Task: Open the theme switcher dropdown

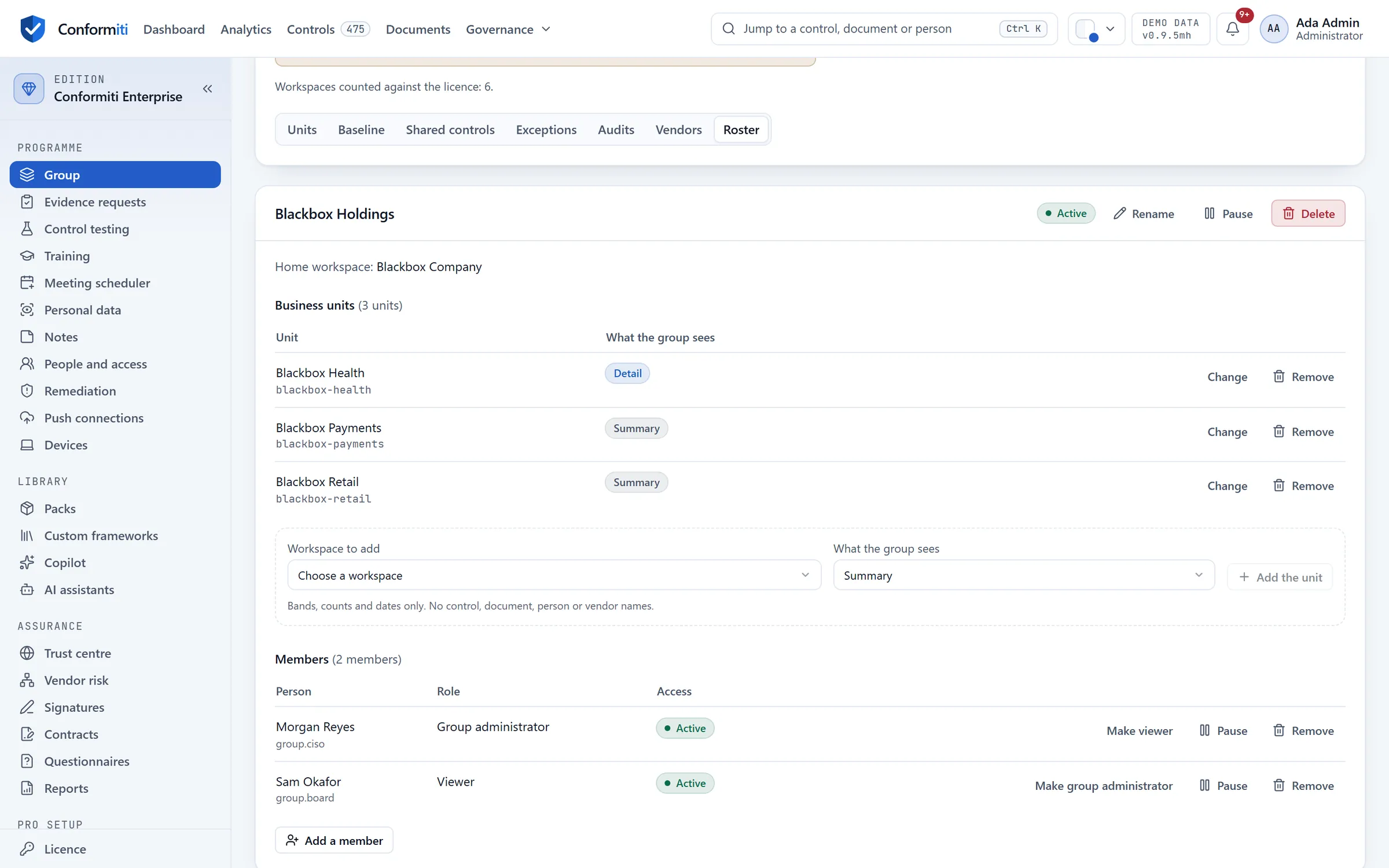Action: [1096, 29]
